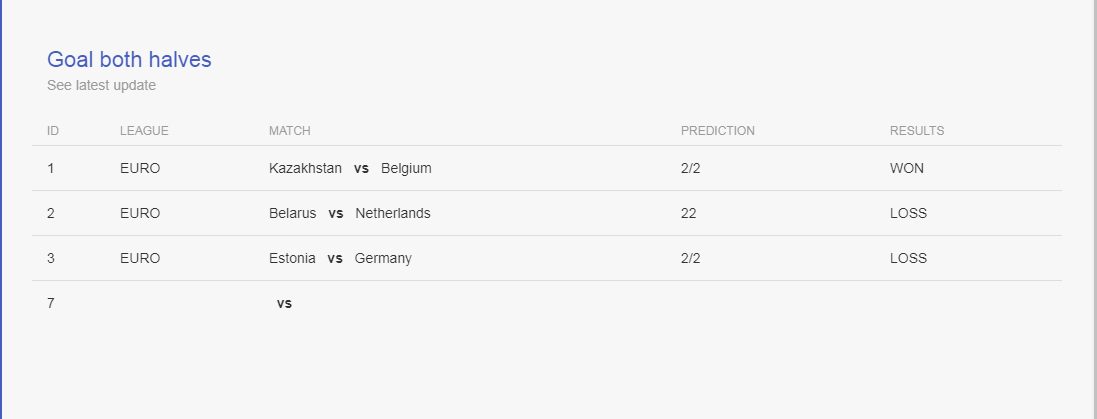Select the RESULTS column header
This screenshot has width=1097, height=419.
pyautogui.click(x=917, y=131)
